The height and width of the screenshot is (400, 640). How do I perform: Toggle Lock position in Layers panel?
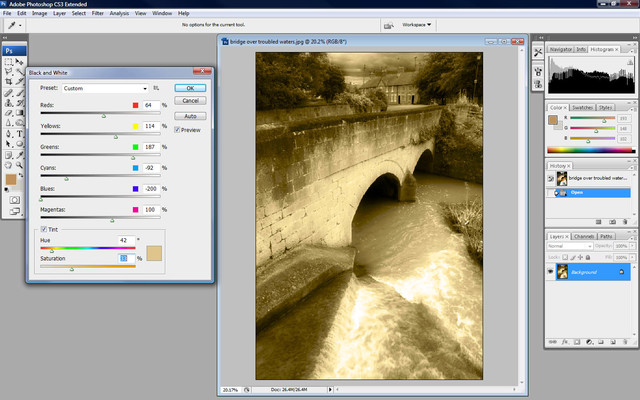pyautogui.click(x=580, y=258)
